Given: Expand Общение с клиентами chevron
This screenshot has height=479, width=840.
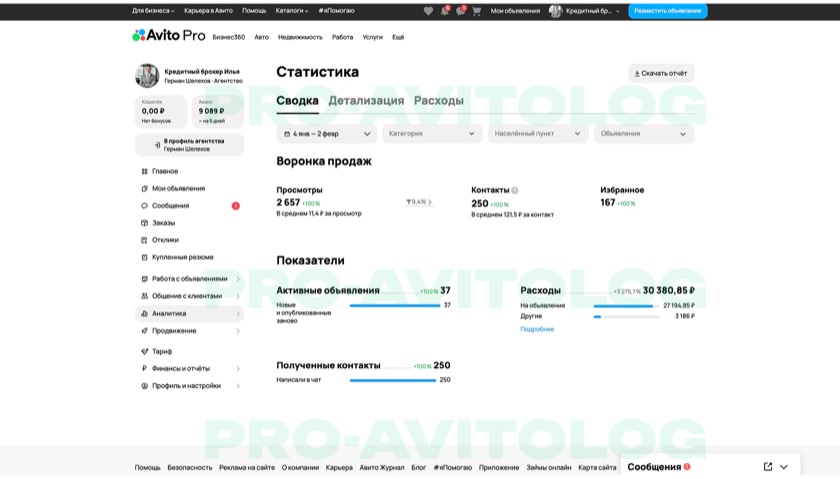Looking at the screenshot, I should pos(238,296).
